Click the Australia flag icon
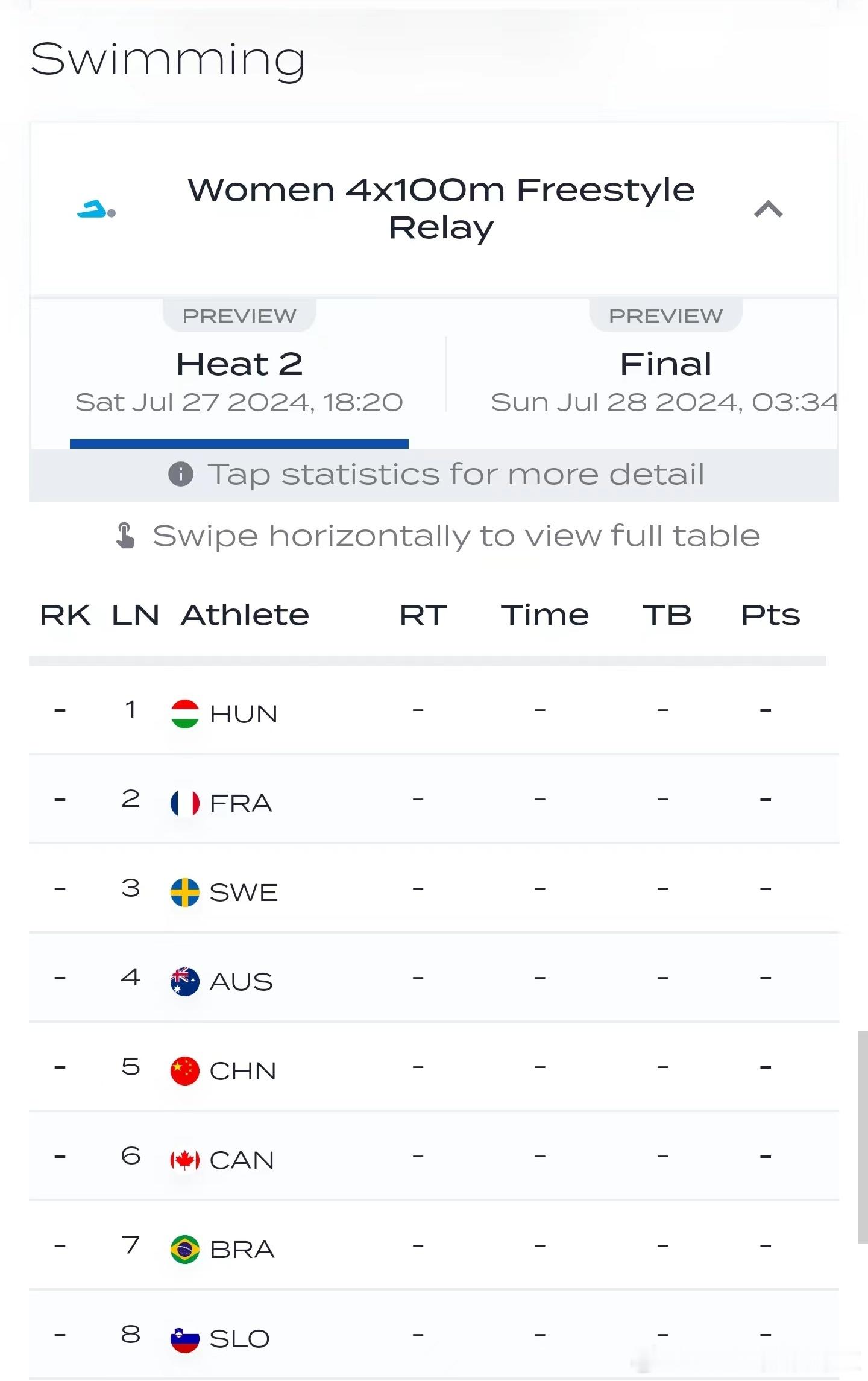This screenshot has width=868, height=1381. (185, 981)
